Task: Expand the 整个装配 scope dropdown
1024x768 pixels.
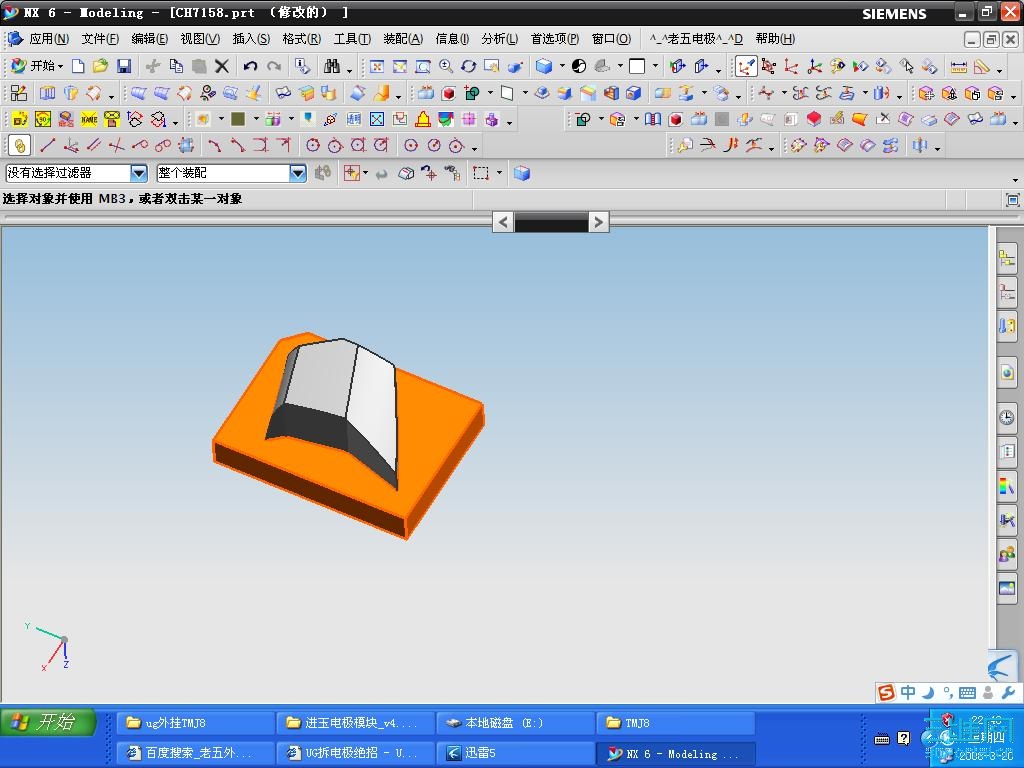Action: click(x=297, y=173)
